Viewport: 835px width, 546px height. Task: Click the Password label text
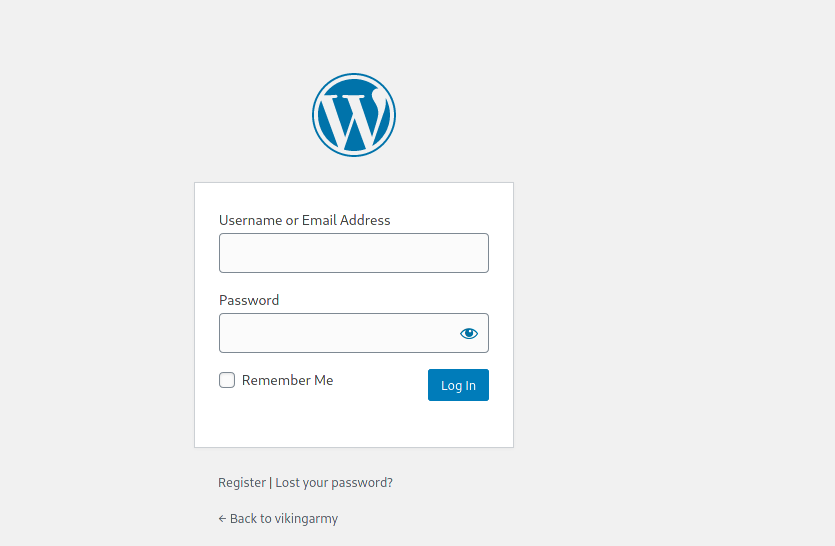pyautogui.click(x=249, y=300)
